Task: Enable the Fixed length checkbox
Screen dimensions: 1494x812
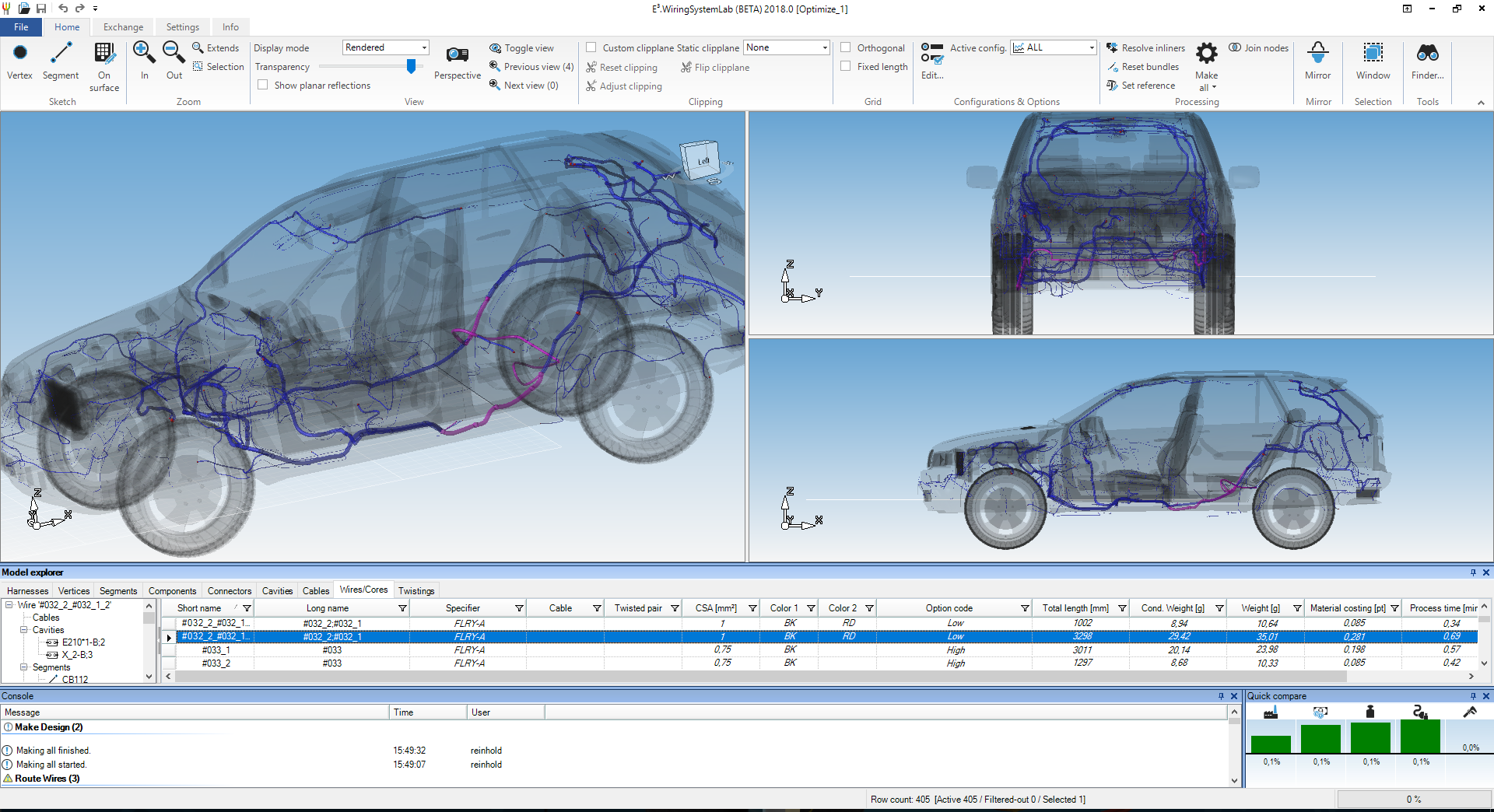Action: point(846,67)
